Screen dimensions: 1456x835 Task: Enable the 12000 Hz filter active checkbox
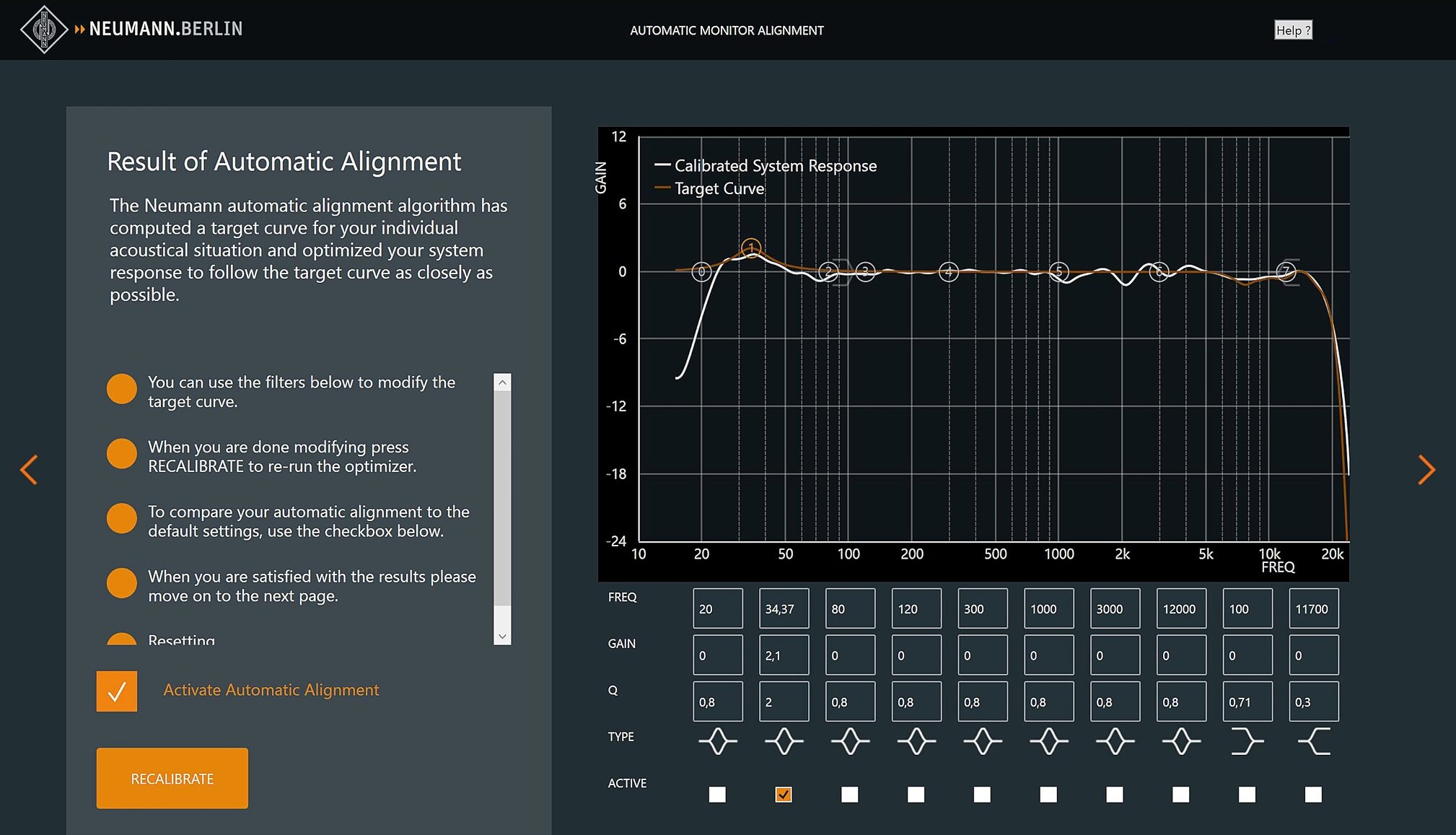coord(1181,795)
